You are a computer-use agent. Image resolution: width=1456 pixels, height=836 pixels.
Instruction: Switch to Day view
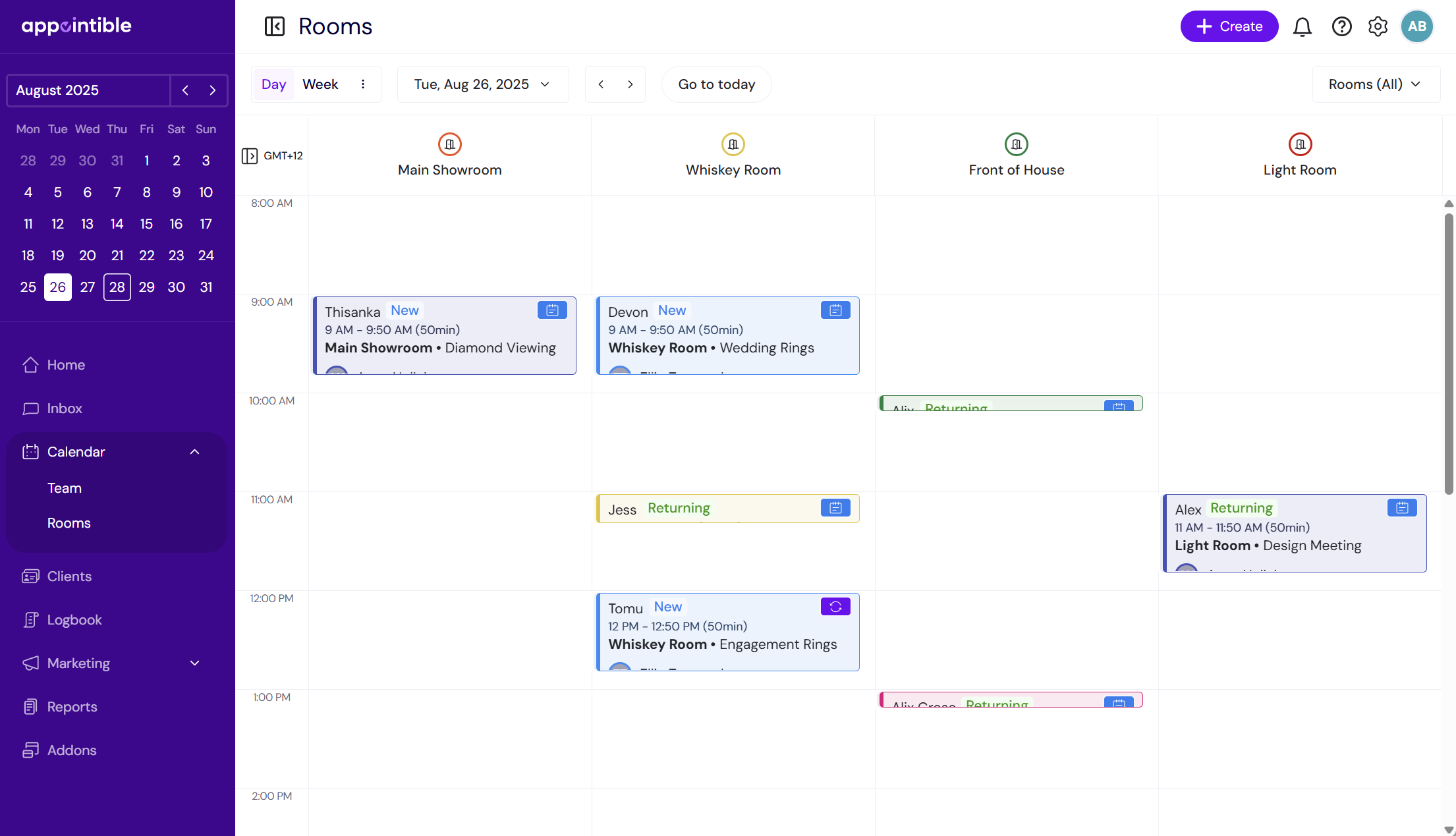tap(273, 84)
